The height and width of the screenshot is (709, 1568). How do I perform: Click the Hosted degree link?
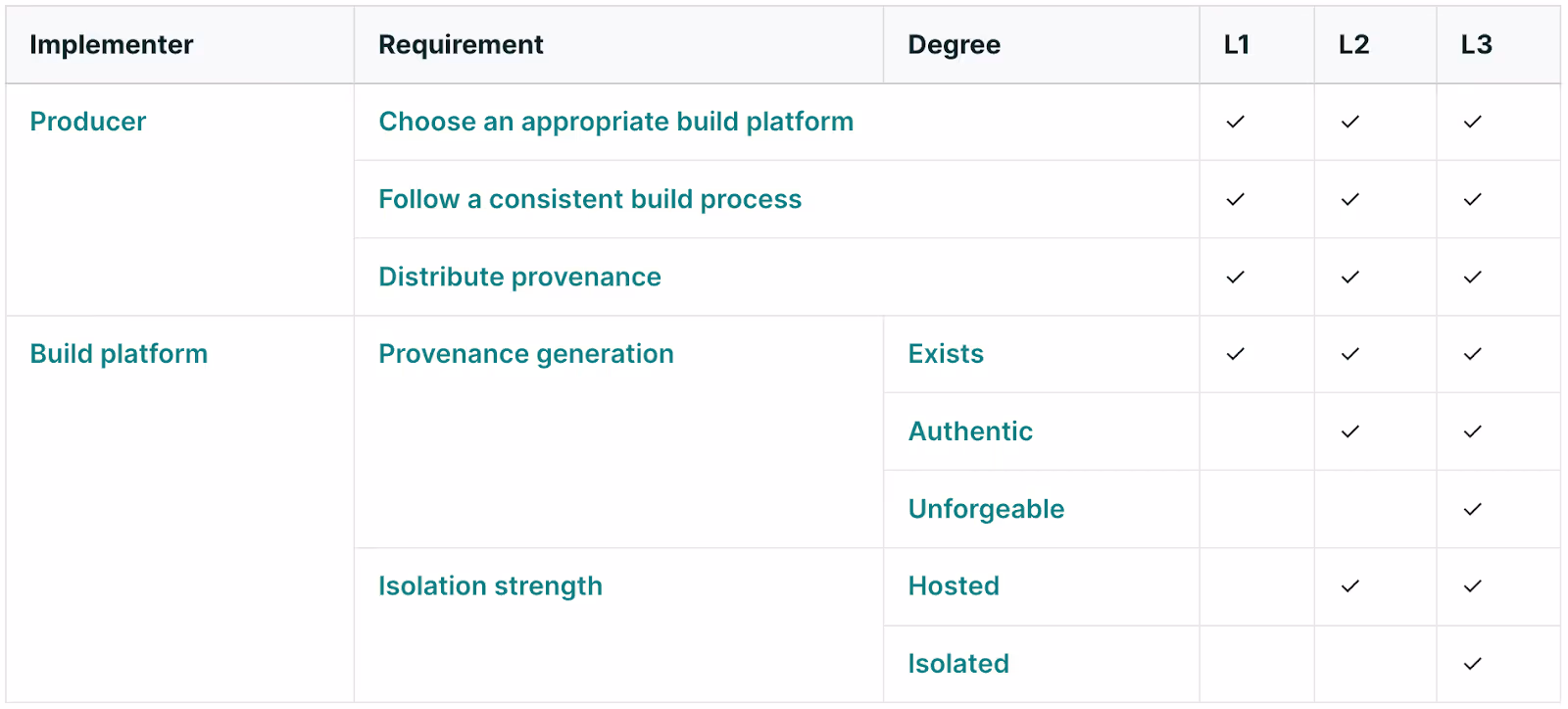[954, 586]
